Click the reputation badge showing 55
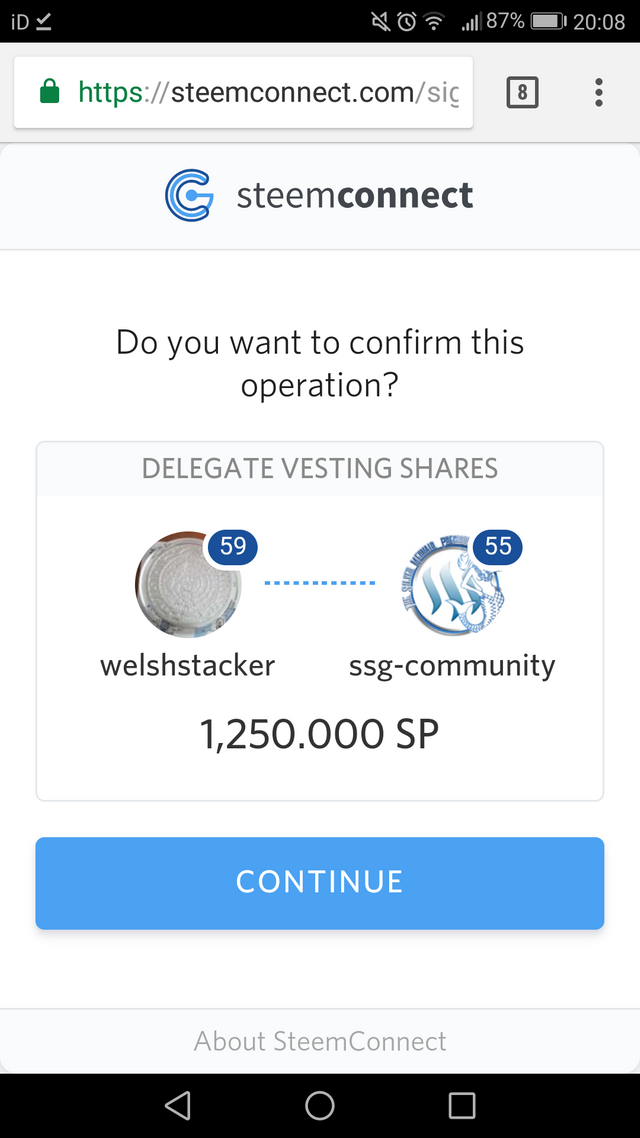This screenshot has width=640, height=1138. 498,546
